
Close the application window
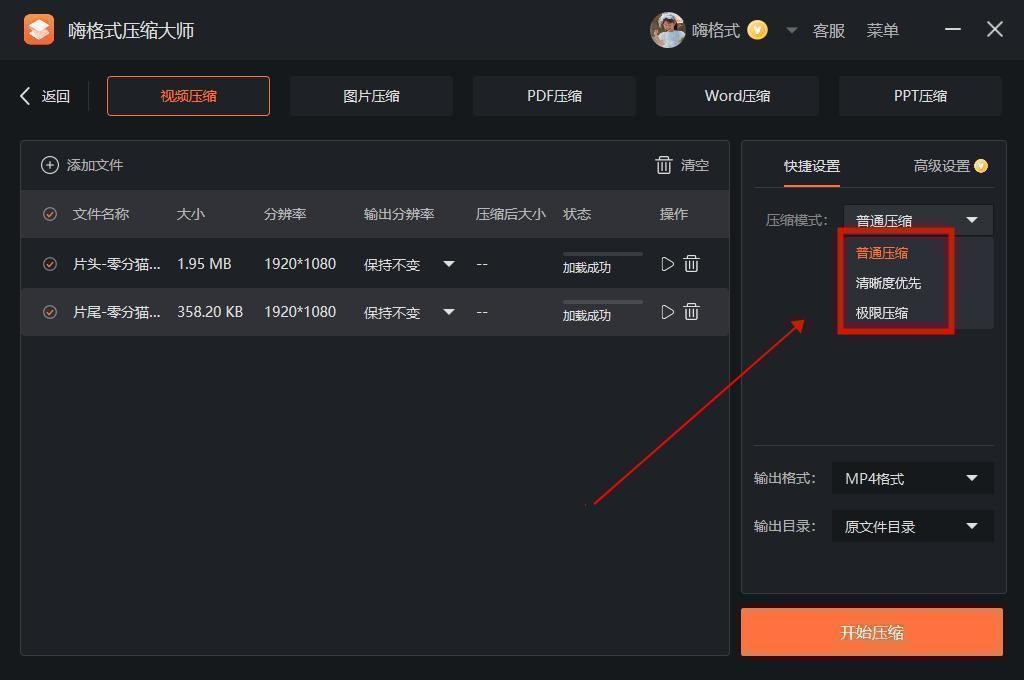tap(995, 29)
